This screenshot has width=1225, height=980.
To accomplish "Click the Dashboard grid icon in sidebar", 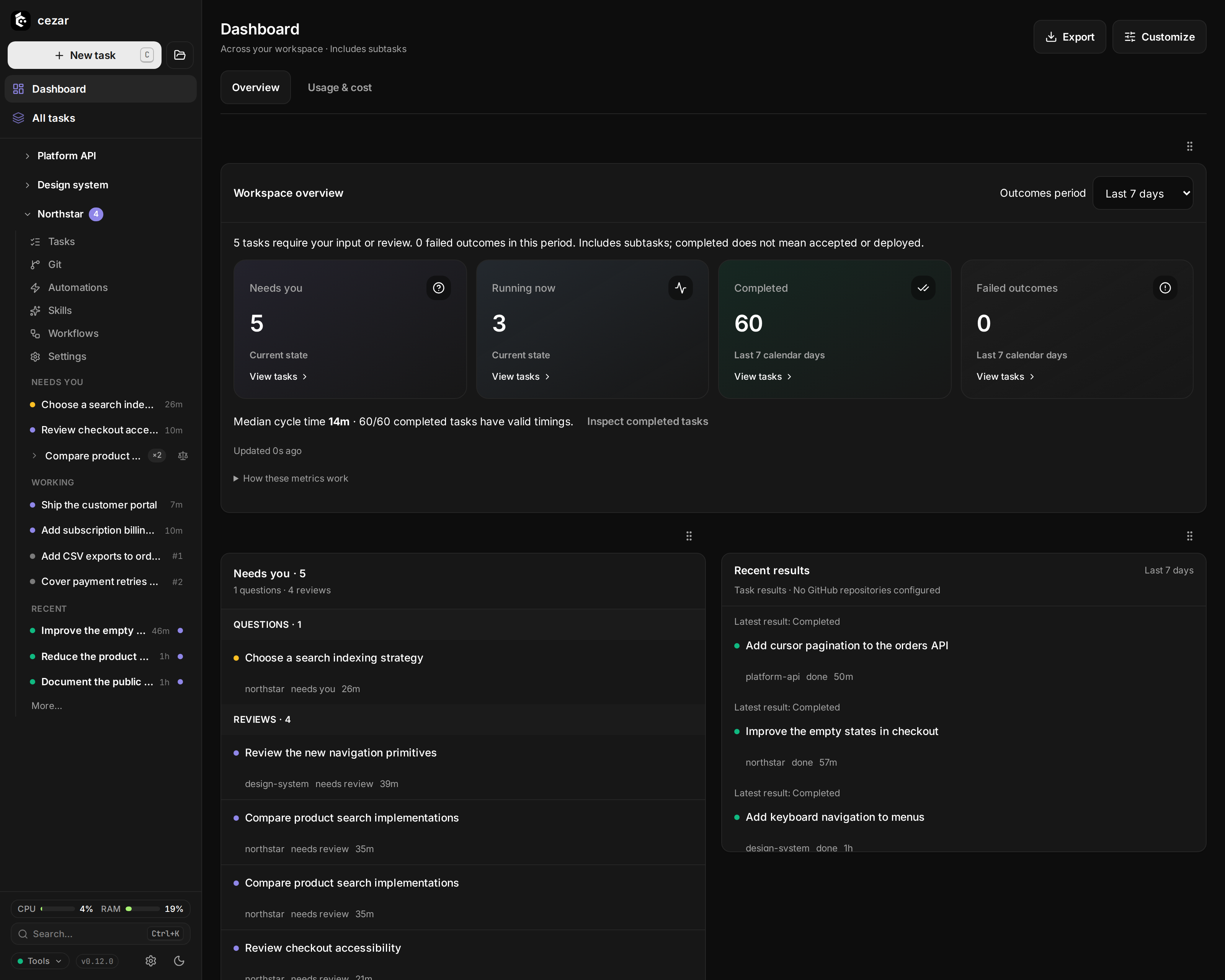I will [18, 89].
